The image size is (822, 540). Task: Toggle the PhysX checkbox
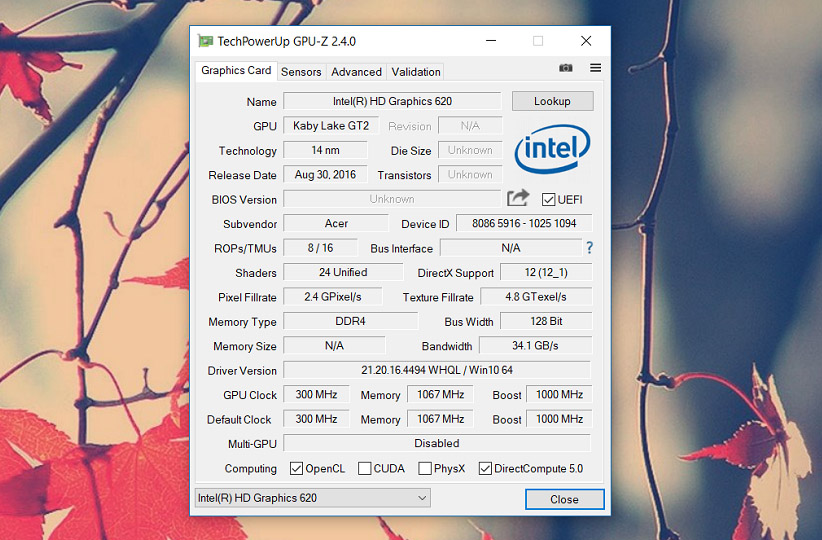coord(425,468)
